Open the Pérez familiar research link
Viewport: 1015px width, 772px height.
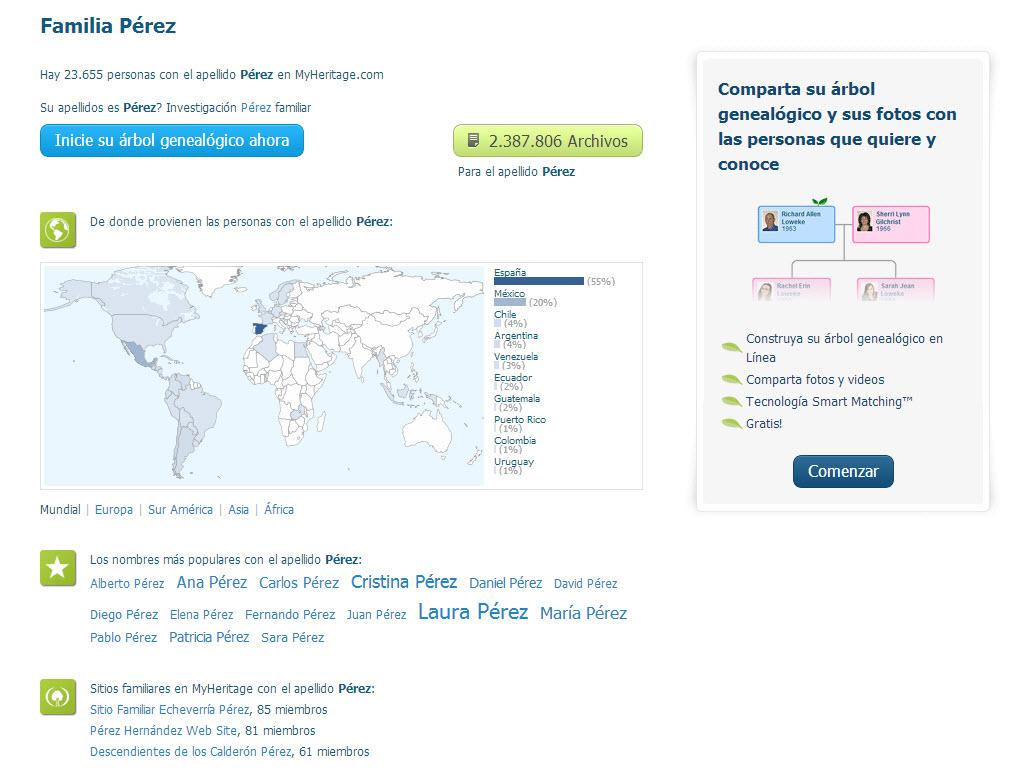point(257,107)
